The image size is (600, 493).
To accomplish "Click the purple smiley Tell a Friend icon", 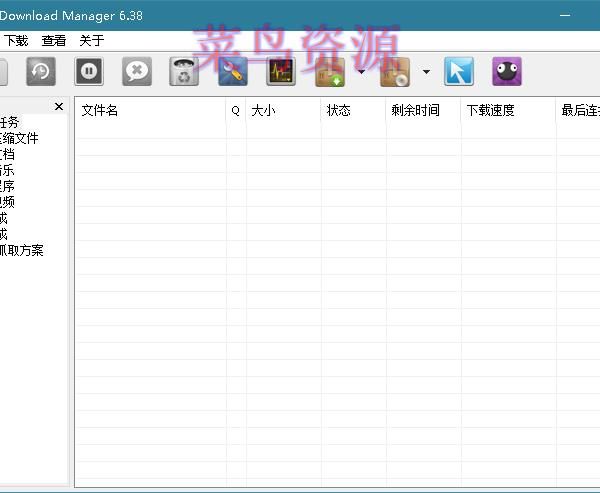I will [507, 71].
